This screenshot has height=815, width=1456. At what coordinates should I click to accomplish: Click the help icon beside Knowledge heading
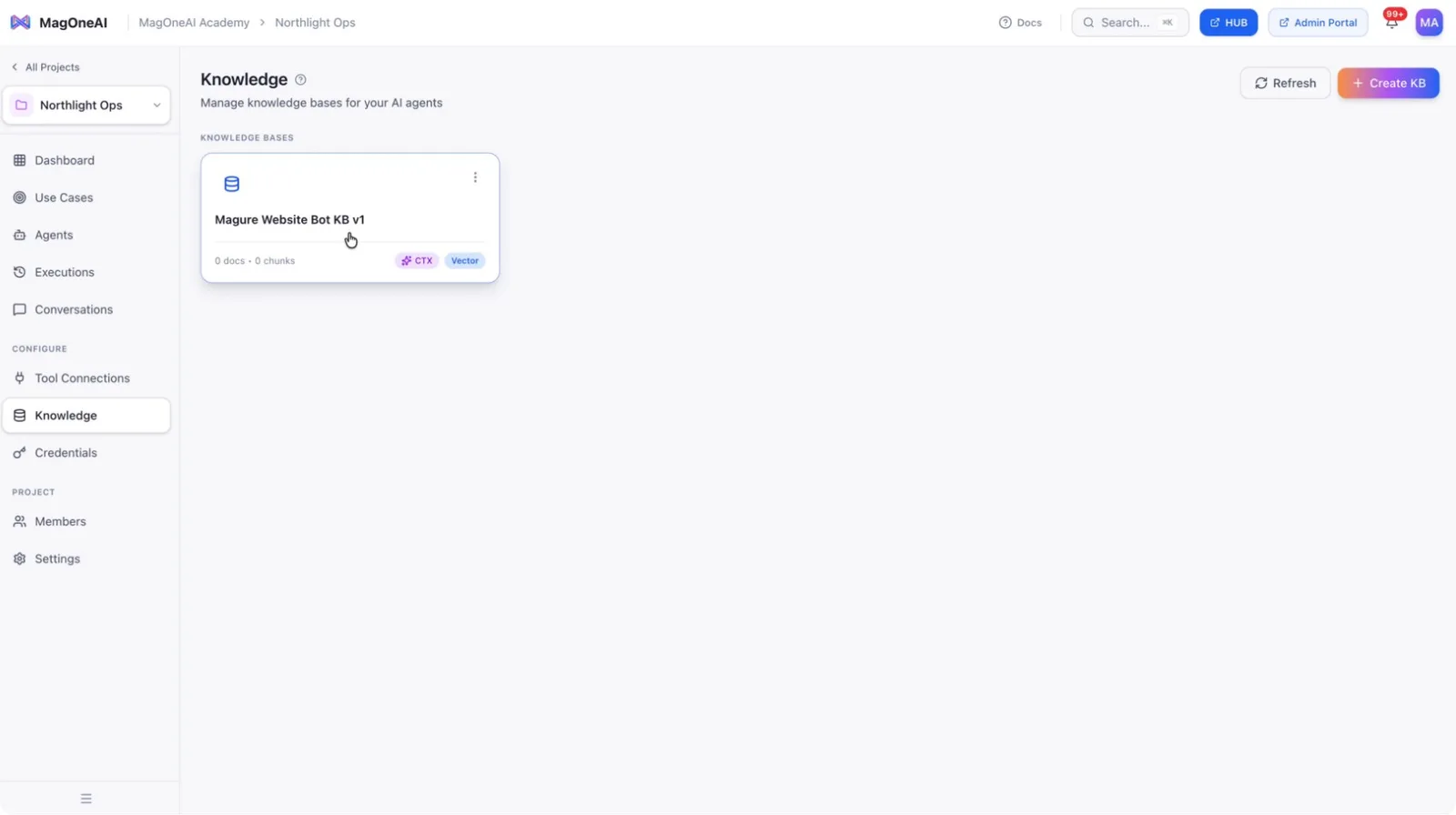point(300,80)
